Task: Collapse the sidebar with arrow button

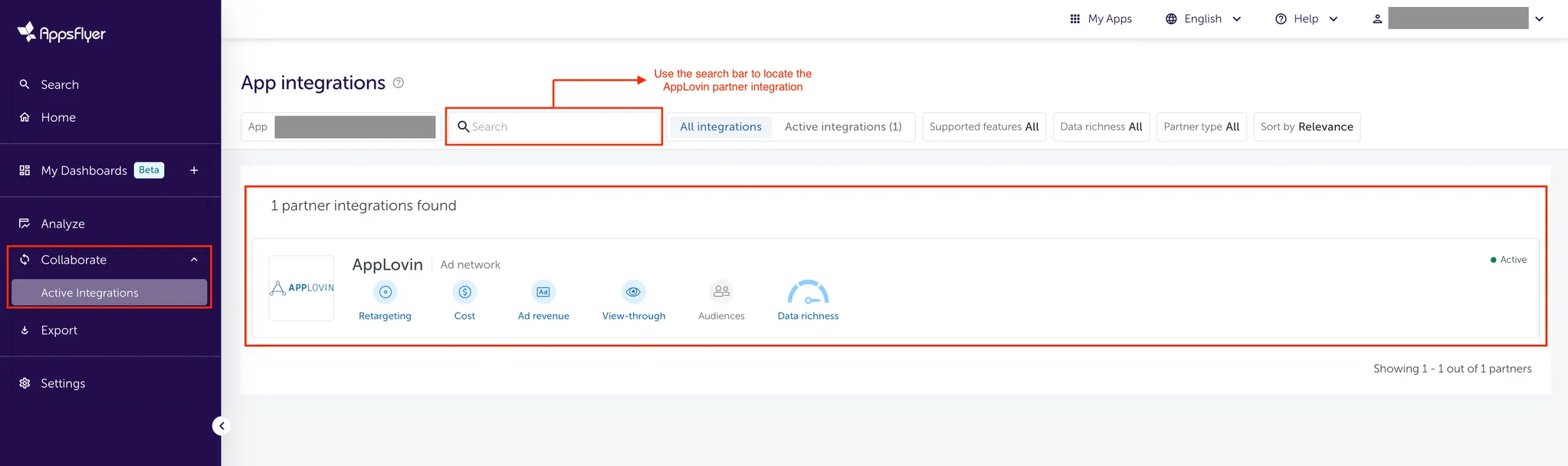Action: pyautogui.click(x=221, y=426)
